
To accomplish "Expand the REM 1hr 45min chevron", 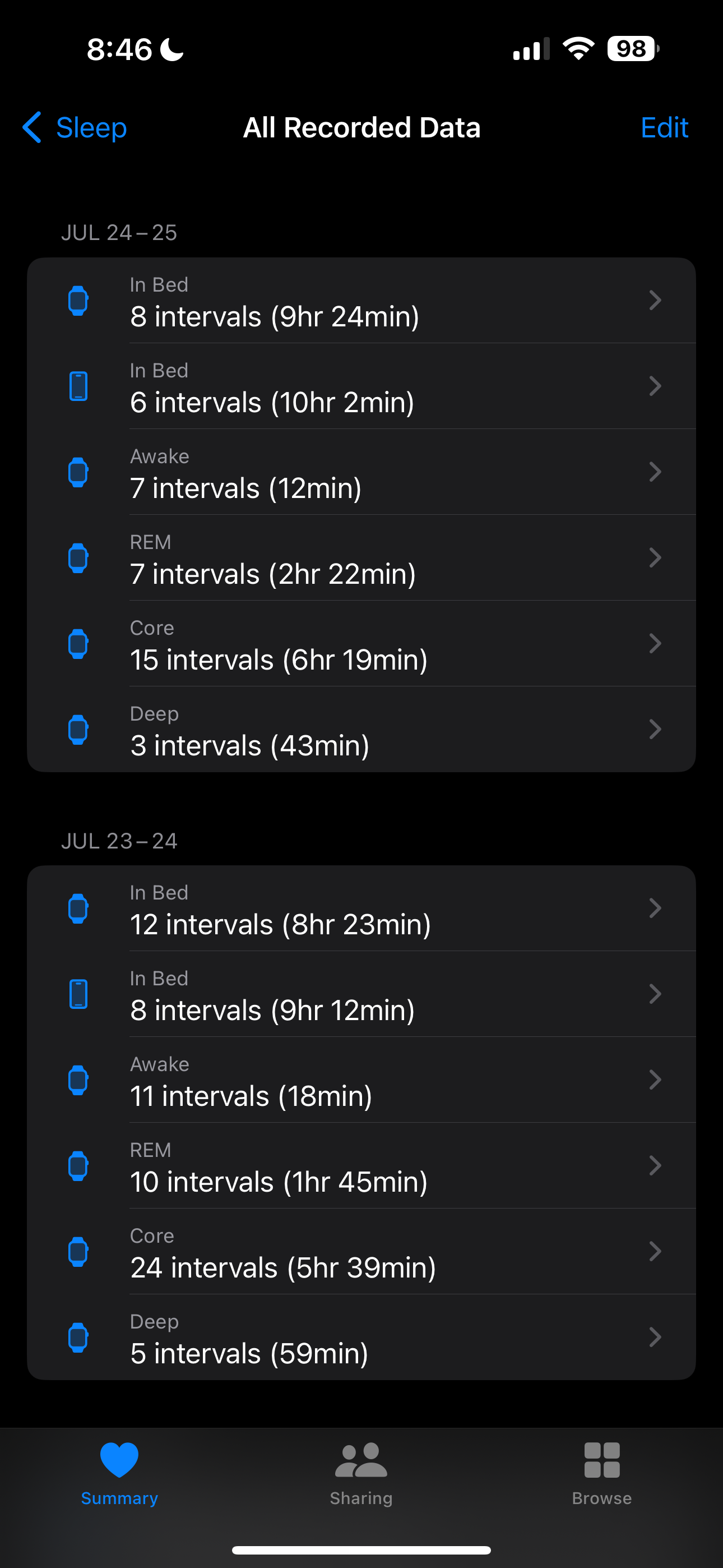I will (x=655, y=1166).
